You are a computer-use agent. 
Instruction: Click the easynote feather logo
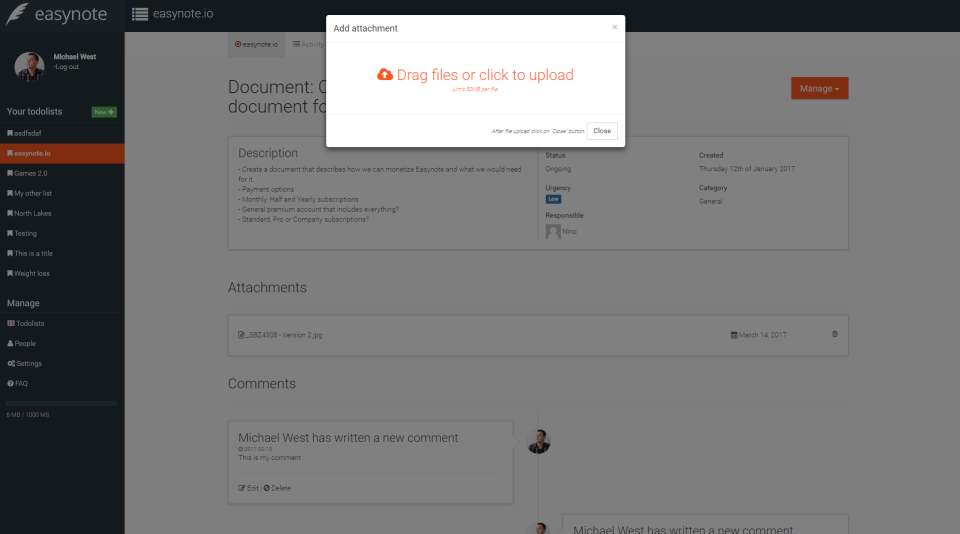(17, 13)
